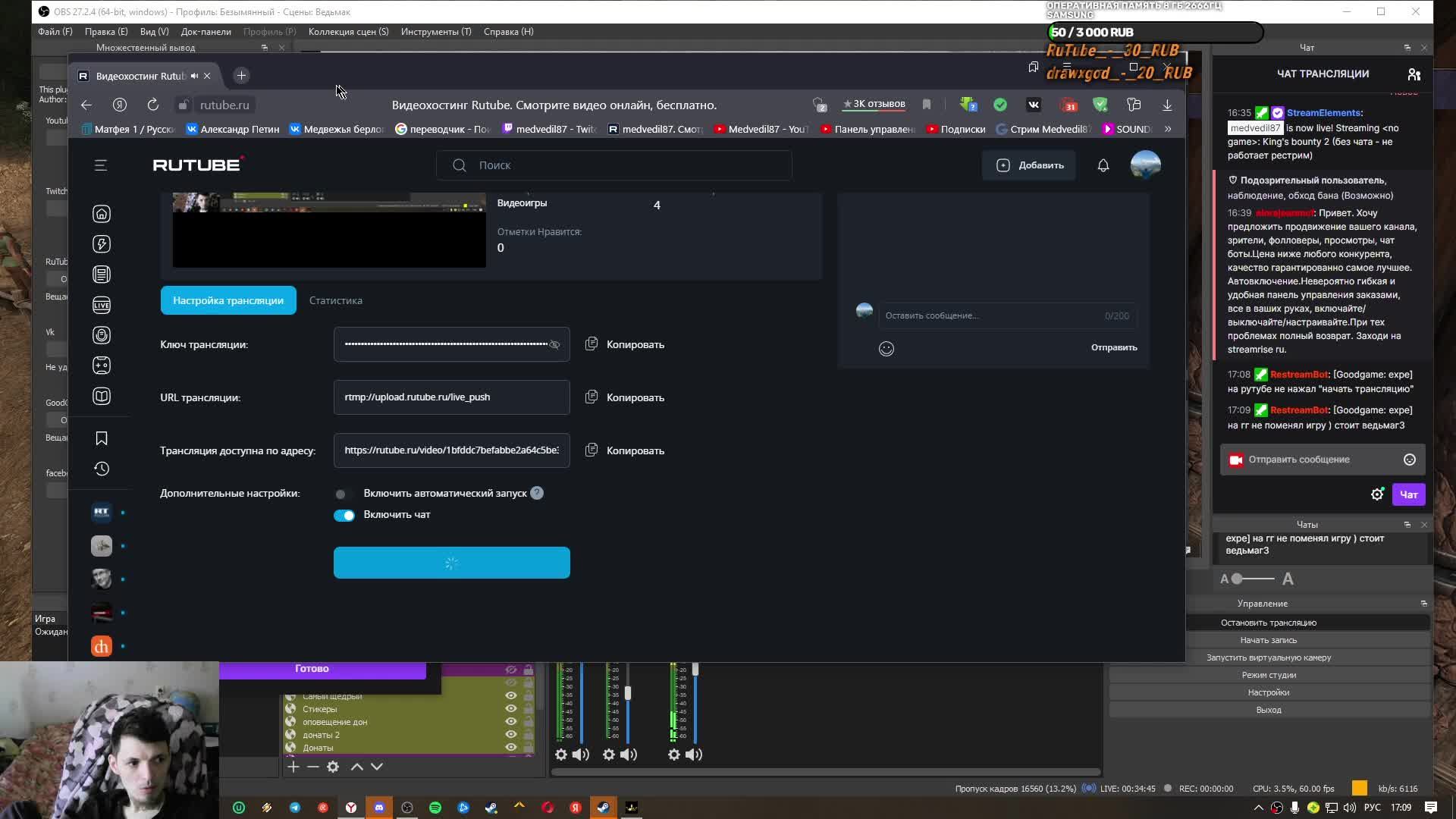
Task: Click the notifications bell icon
Action: [x=1103, y=165]
